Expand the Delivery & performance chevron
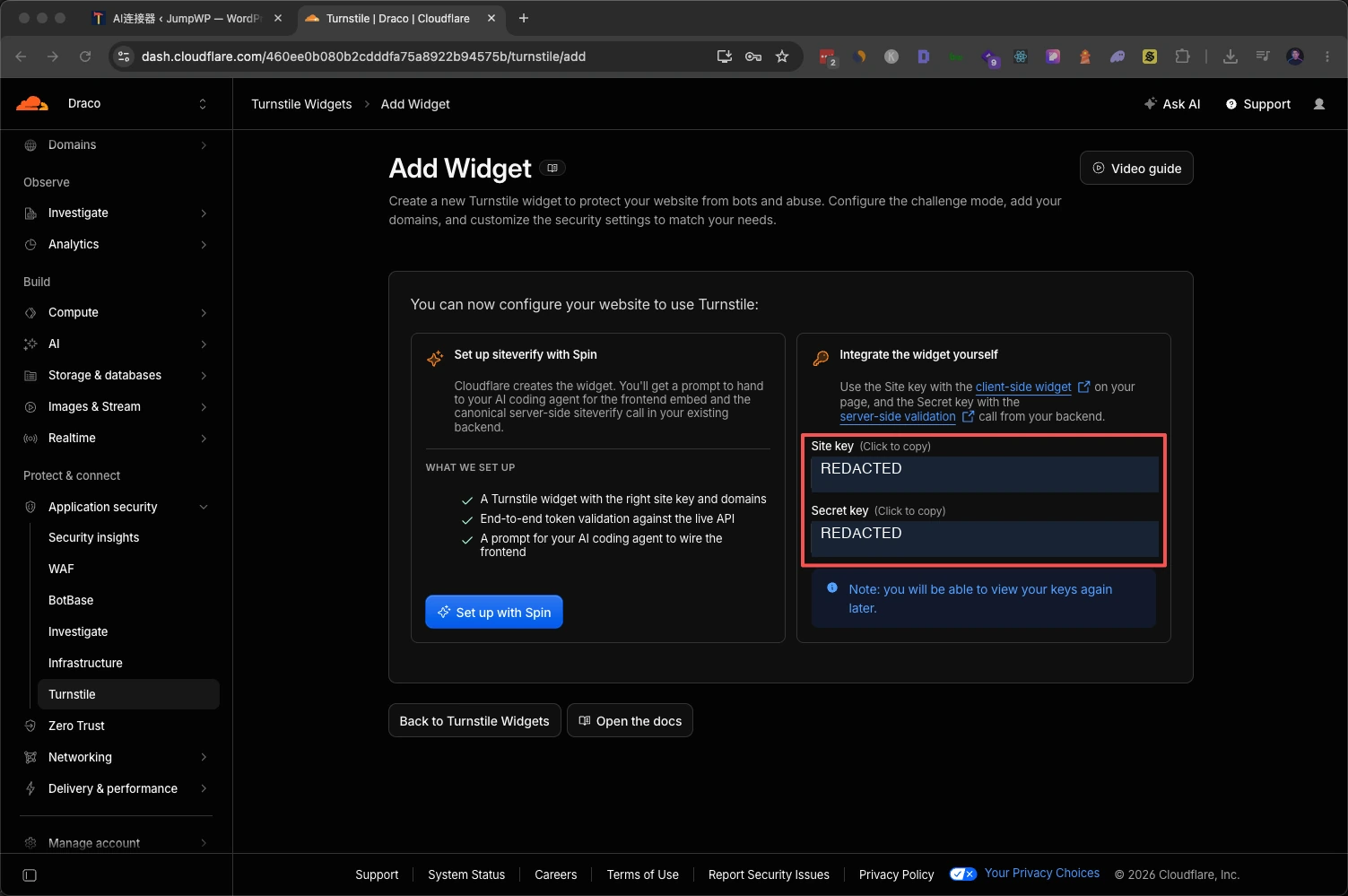 [x=204, y=789]
